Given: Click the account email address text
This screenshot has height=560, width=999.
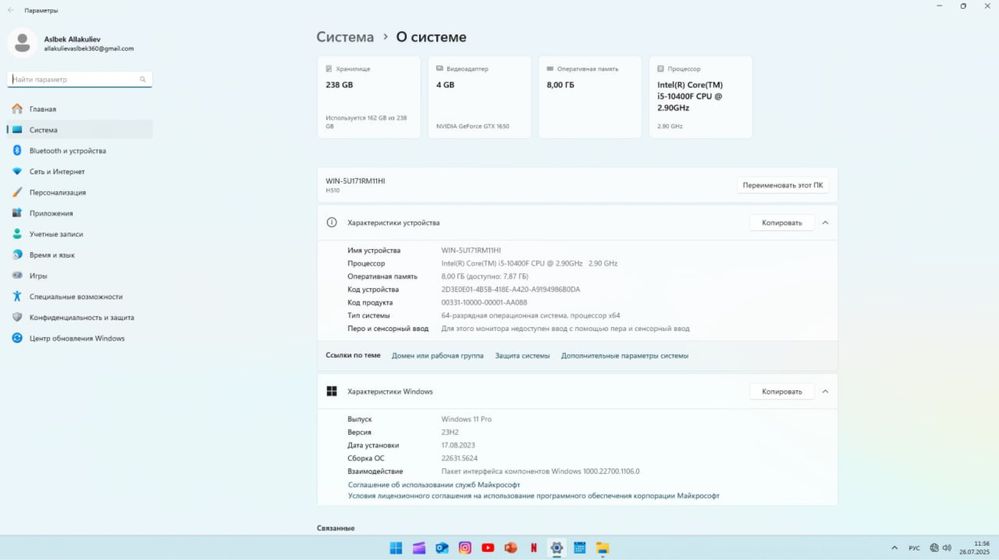Looking at the screenshot, I should (x=89, y=49).
